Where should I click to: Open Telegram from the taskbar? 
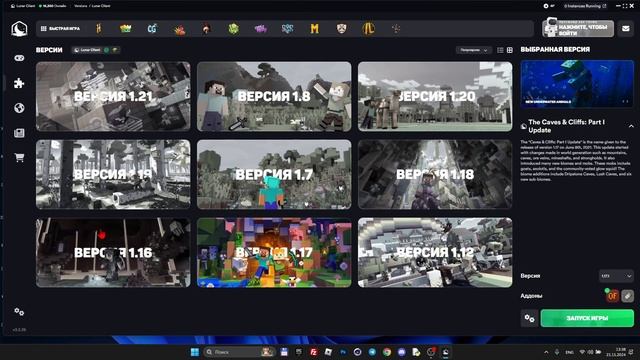[x=372, y=352]
